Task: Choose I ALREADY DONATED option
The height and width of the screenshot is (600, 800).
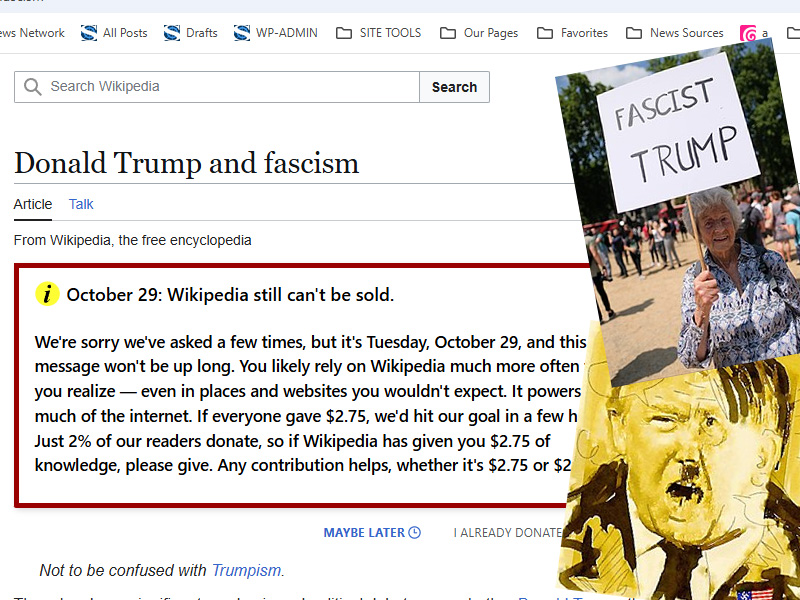Action: pyautogui.click(x=508, y=533)
